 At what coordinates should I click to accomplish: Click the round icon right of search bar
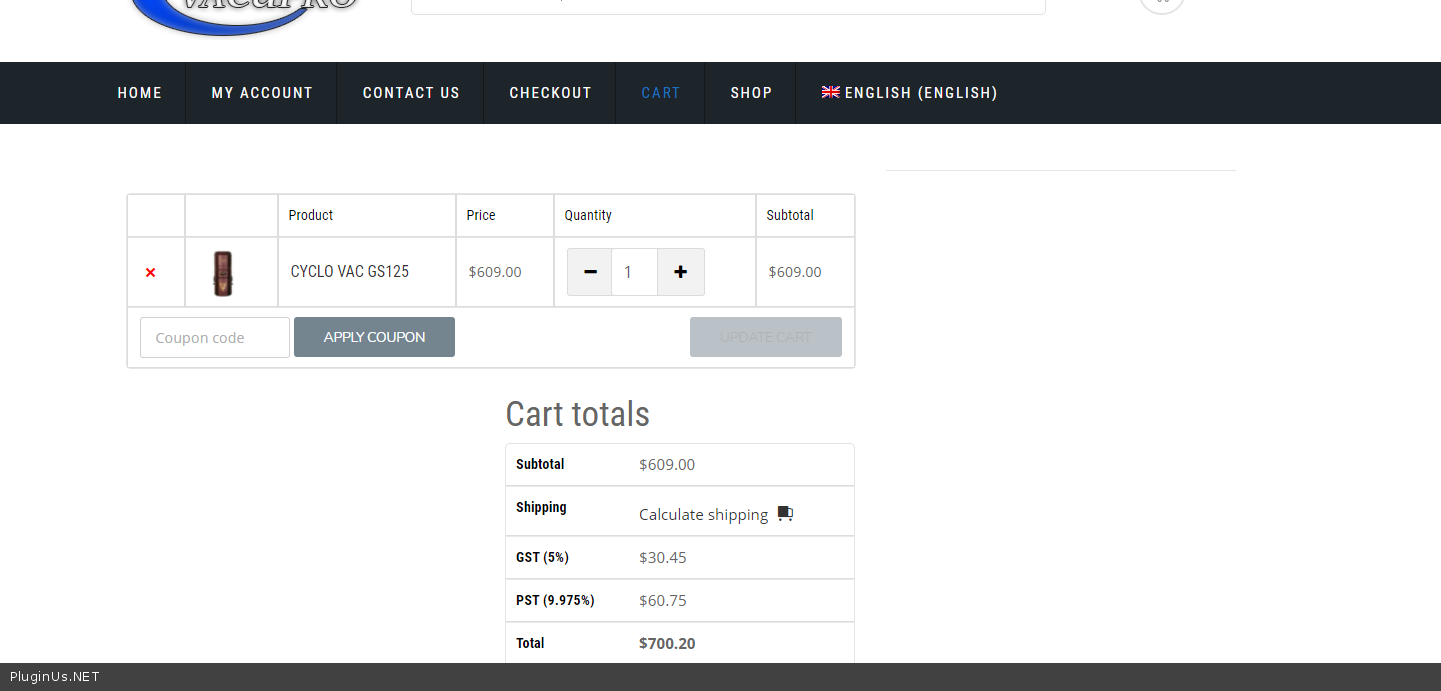coord(1161,5)
